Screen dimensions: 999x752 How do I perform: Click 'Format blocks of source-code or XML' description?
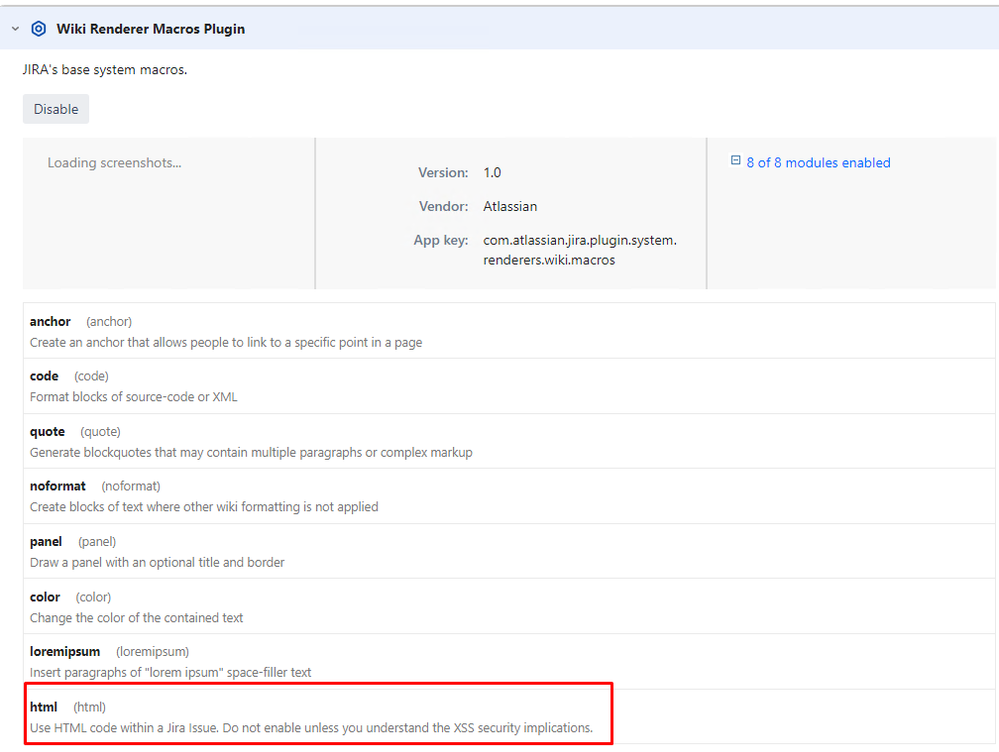(133, 397)
